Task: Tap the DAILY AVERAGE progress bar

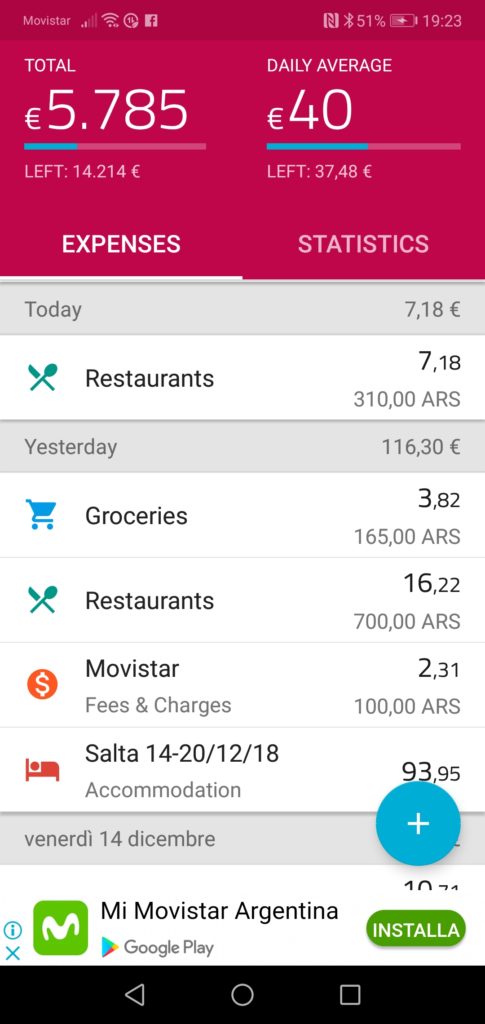Action: point(364,146)
